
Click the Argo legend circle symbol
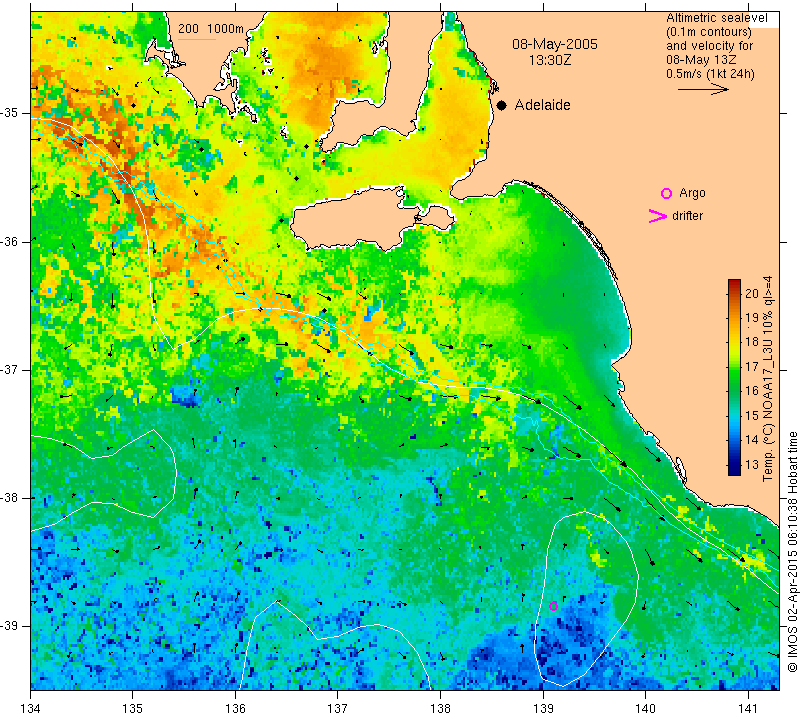(x=666, y=193)
